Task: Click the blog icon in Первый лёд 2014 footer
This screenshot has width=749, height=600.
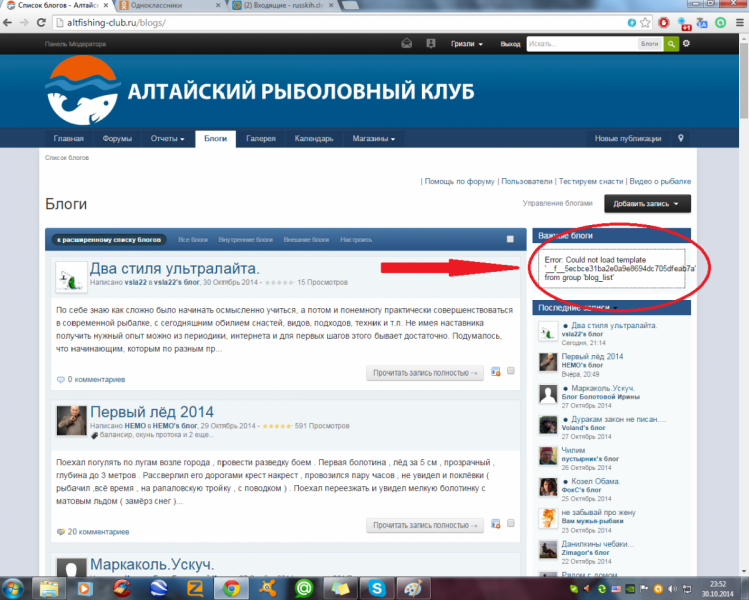Action: [x=496, y=524]
